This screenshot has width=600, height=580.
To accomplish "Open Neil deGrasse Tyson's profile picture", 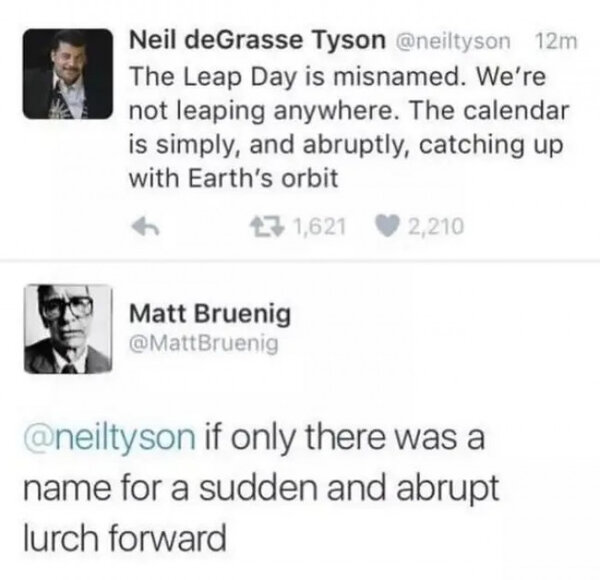I will pyautogui.click(x=68, y=72).
